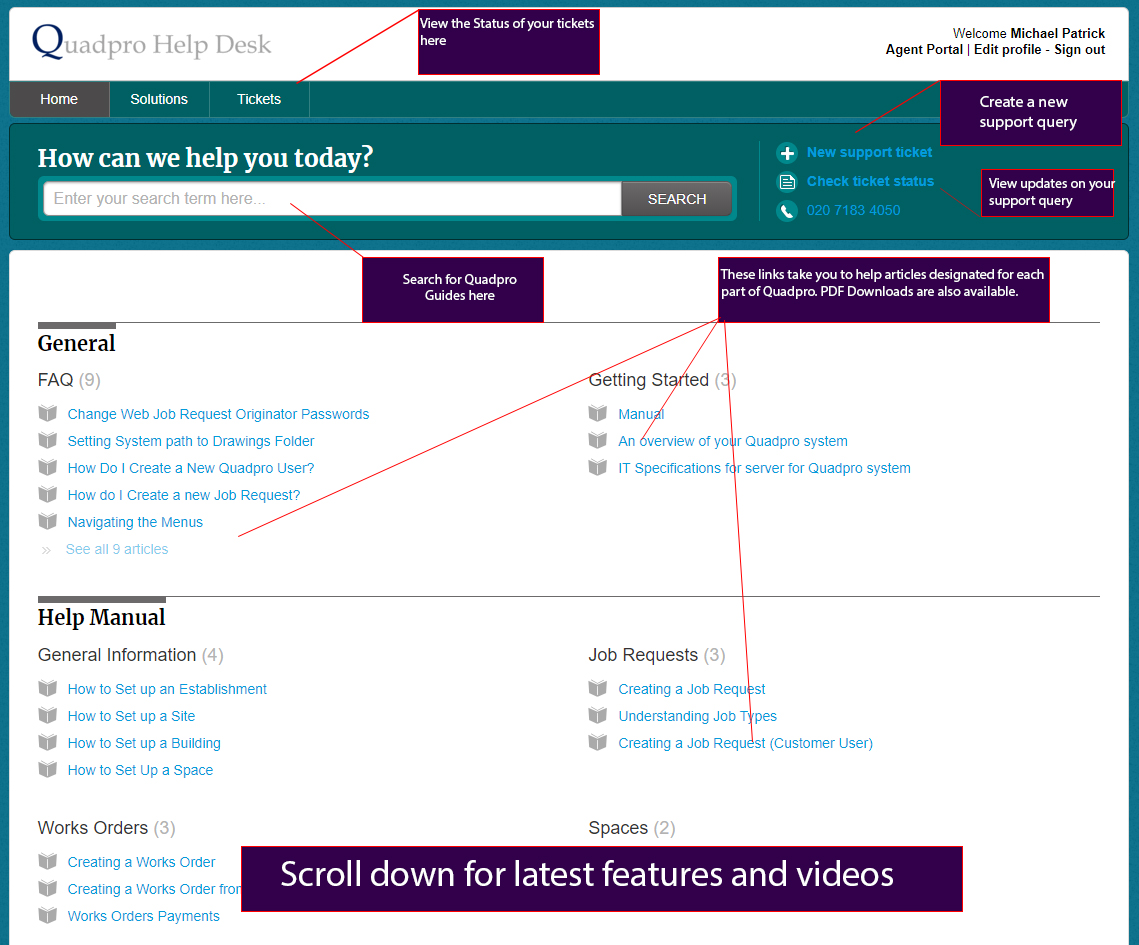This screenshot has height=945, width=1139.
Task: Open Navigating the Menus article
Action: click(x=135, y=522)
